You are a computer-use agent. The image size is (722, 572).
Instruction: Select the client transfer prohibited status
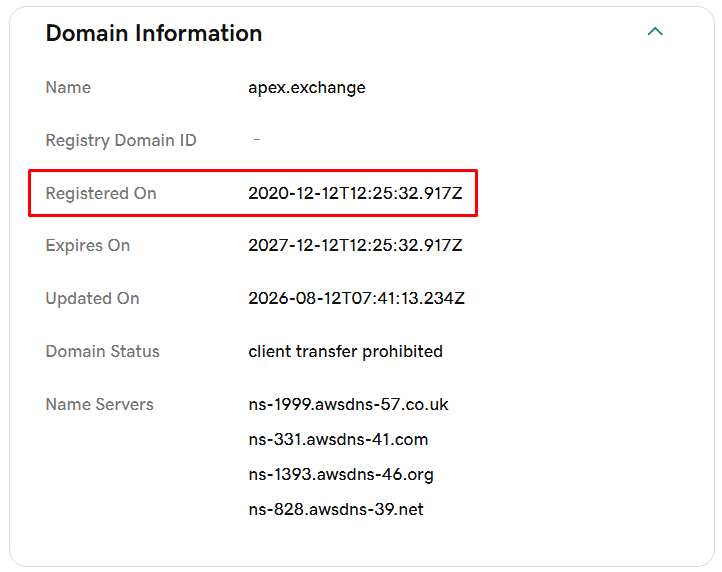[345, 351]
